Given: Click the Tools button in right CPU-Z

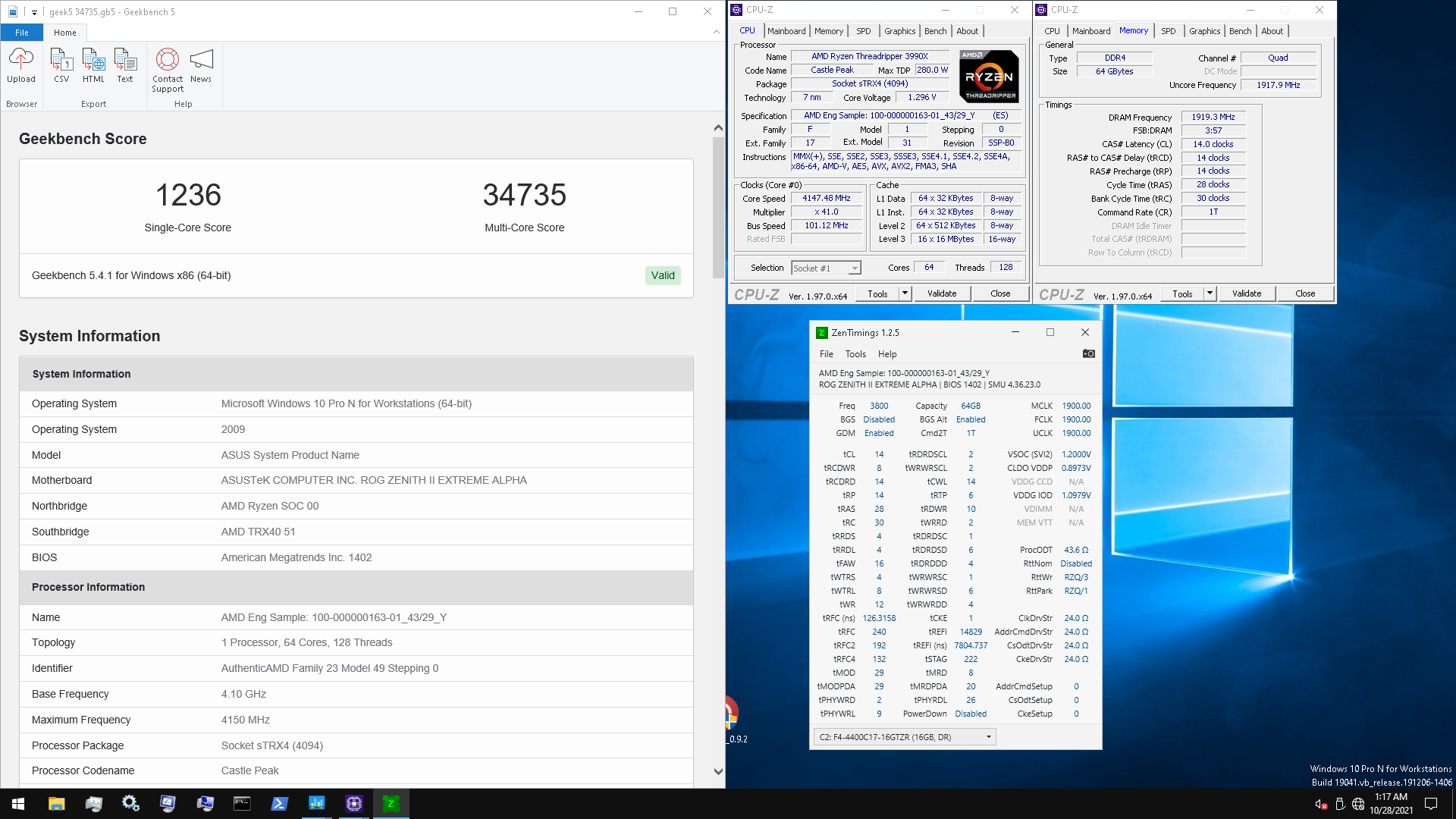Looking at the screenshot, I should tap(1182, 293).
